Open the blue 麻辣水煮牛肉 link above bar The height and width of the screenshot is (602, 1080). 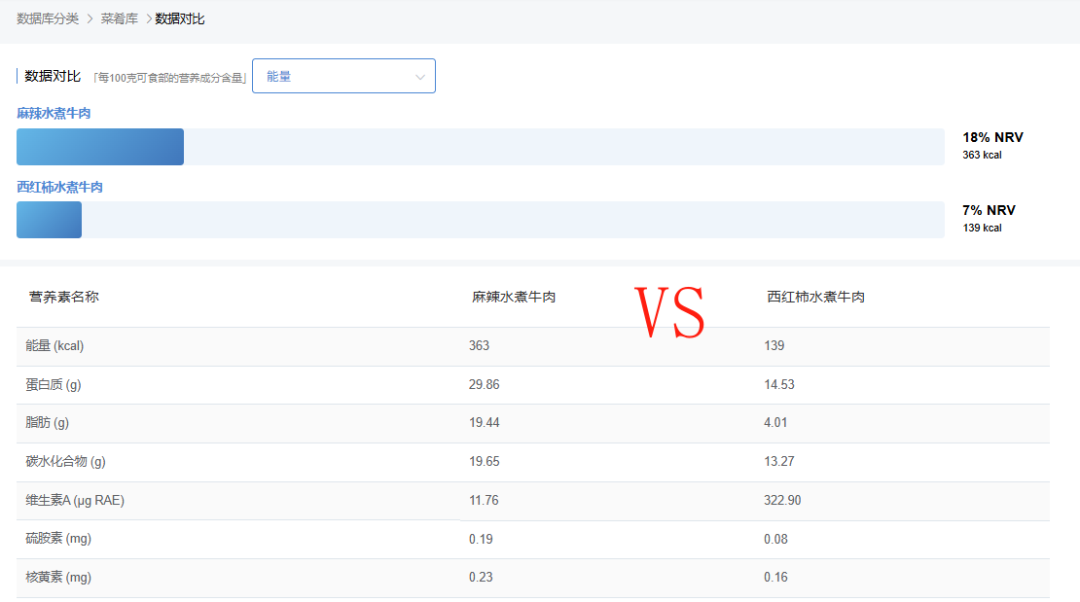[54, 114]
